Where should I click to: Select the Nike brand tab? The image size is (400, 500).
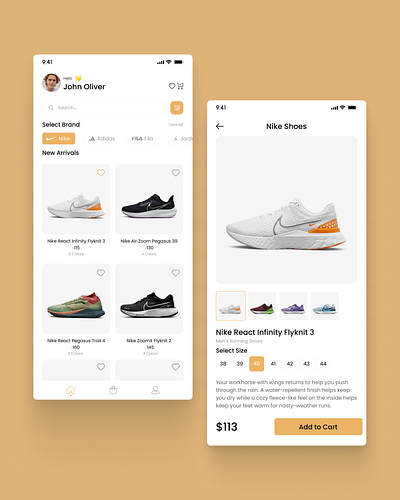click(x=58, y=138)
